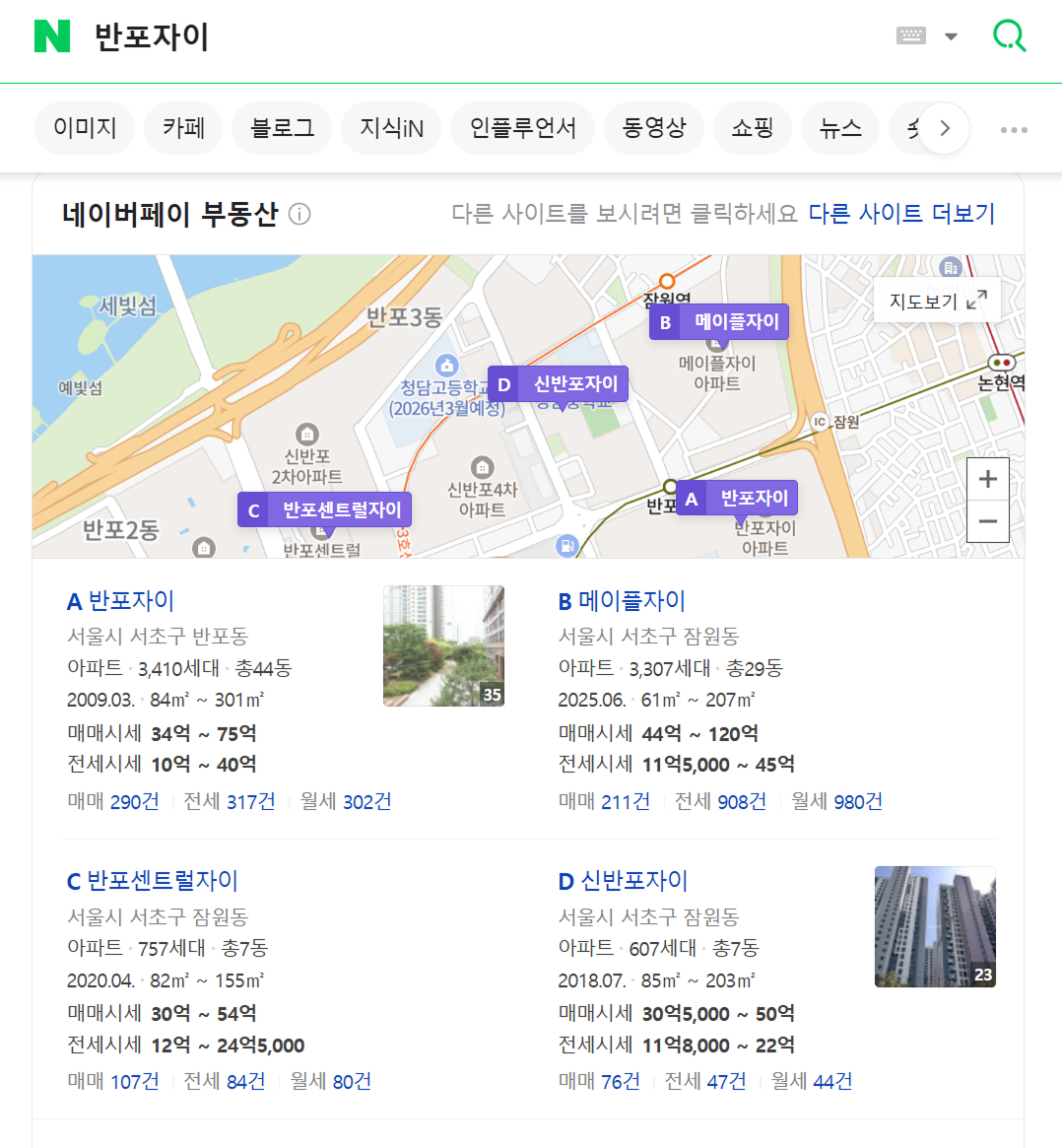This screenshot has height=1148, width=1062.
Task: Click the 세빛섬 label on the map
Action: pos(127,305)
